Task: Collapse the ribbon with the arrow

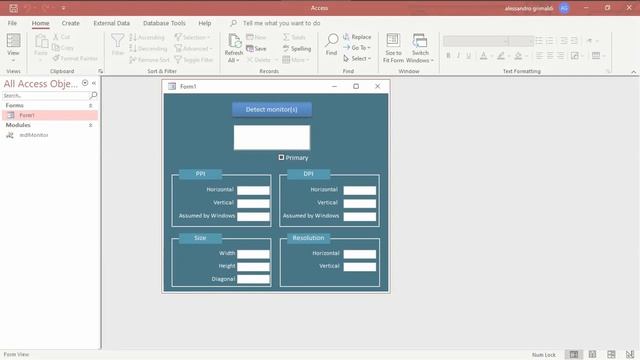Action: click(633, 72)
